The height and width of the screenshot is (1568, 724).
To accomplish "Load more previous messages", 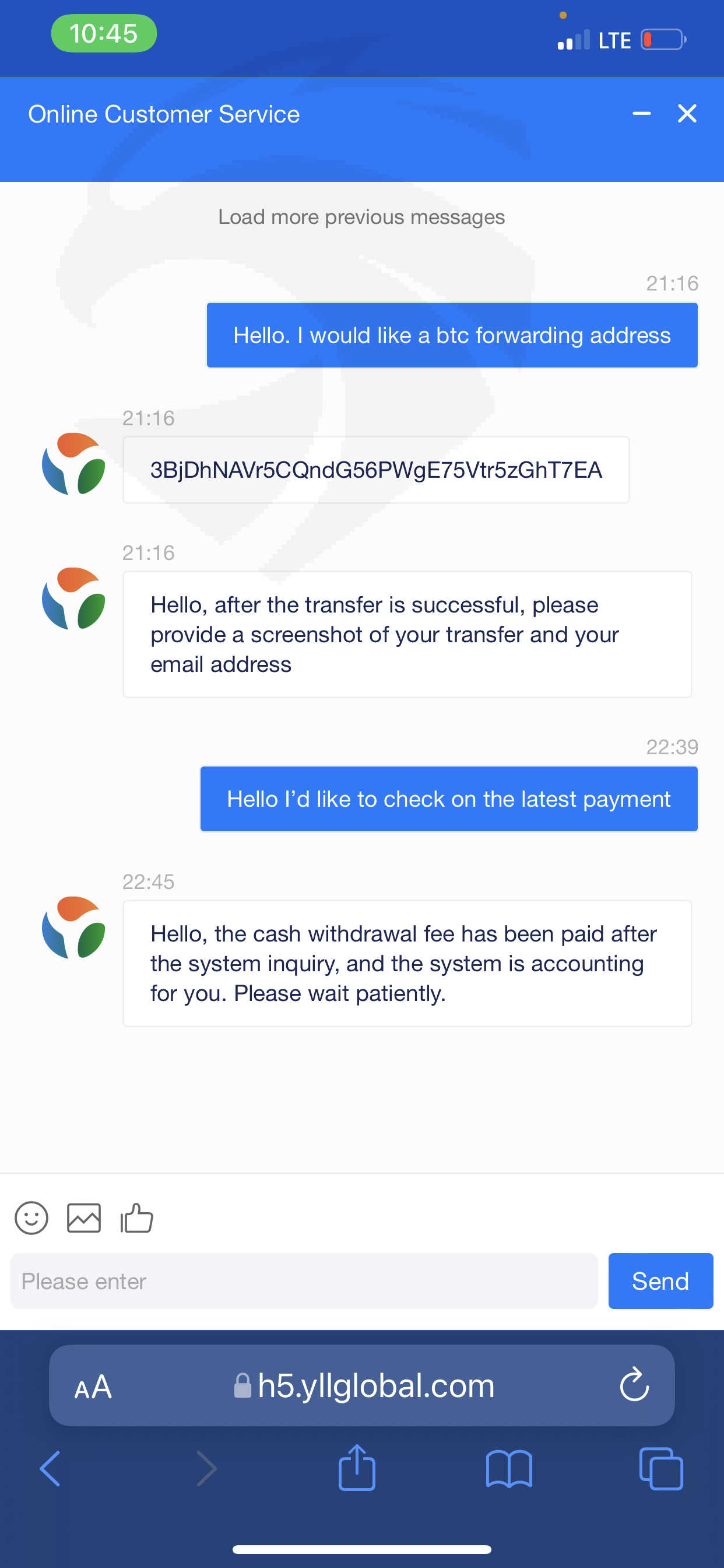I will [361, 216].
